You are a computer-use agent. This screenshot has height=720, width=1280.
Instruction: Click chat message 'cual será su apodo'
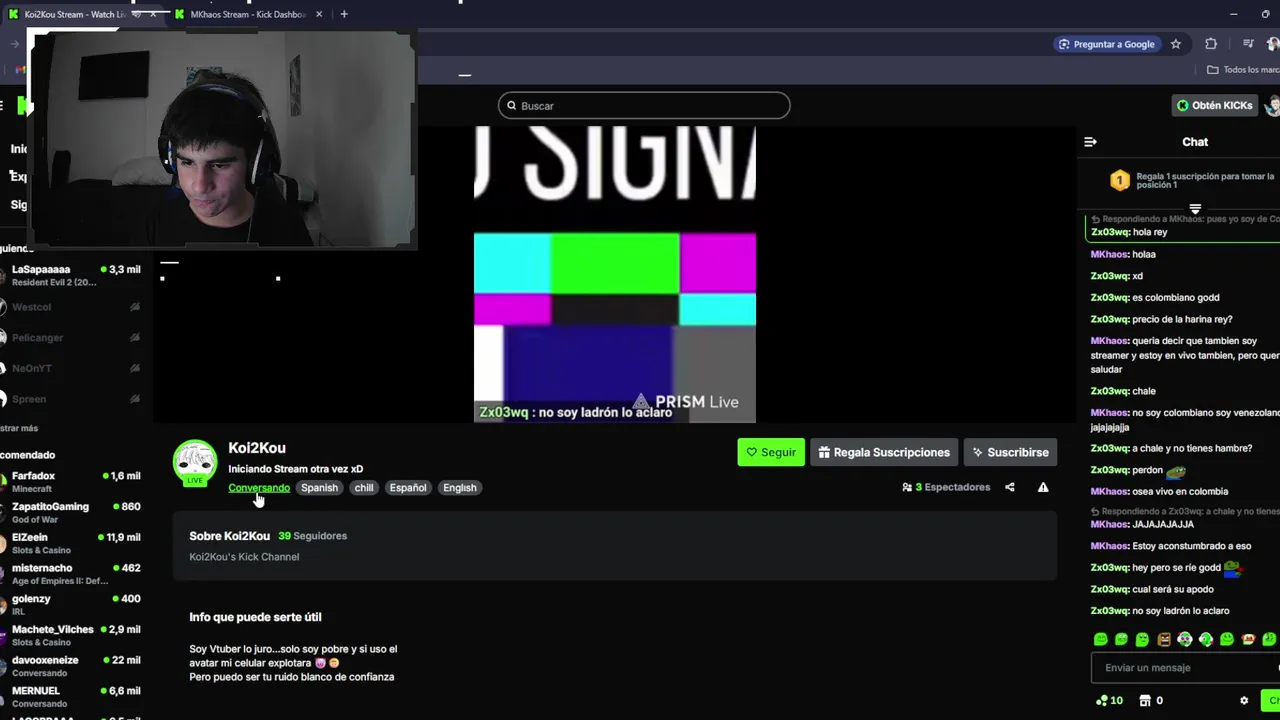pyautogui.click(x=1172, y=589)
